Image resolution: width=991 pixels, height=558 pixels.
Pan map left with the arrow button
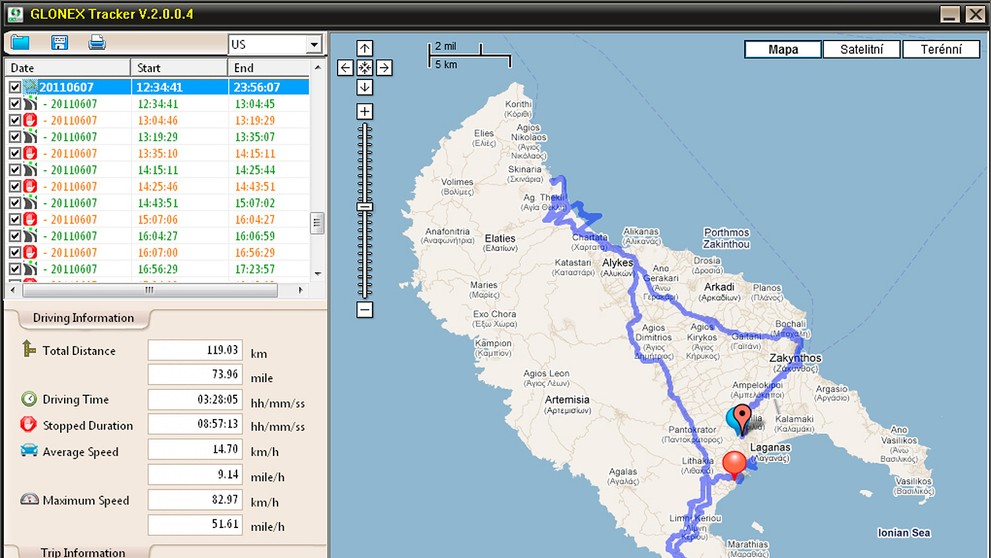pos(345,68)
